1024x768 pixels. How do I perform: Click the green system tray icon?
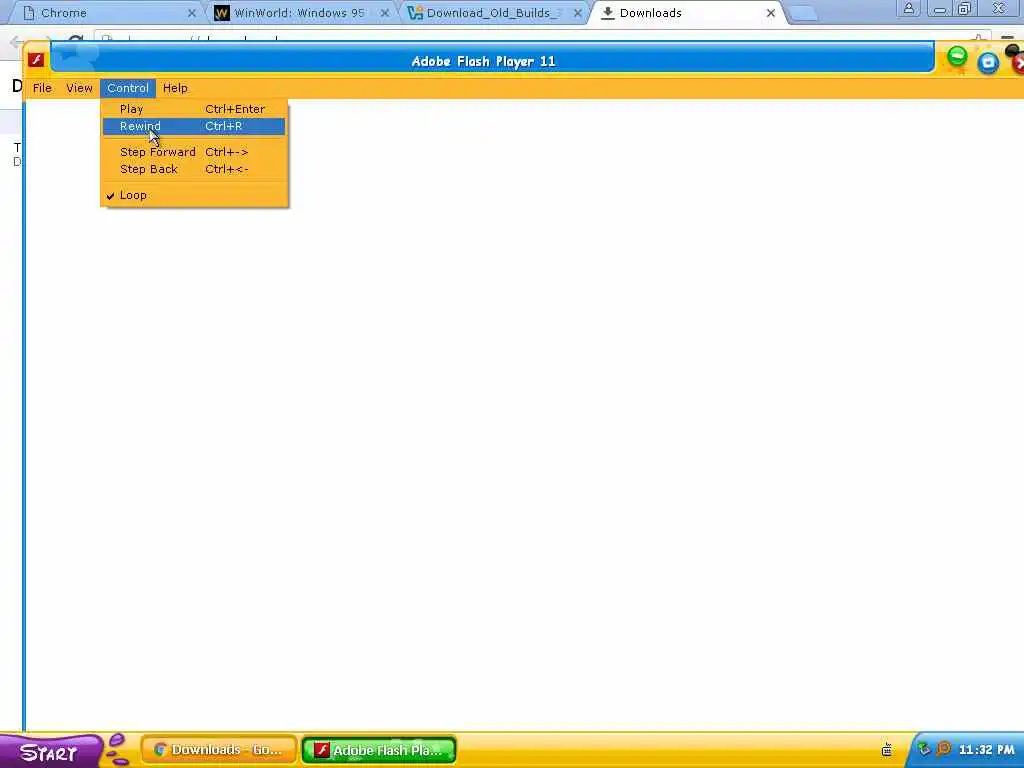point(924,749)
